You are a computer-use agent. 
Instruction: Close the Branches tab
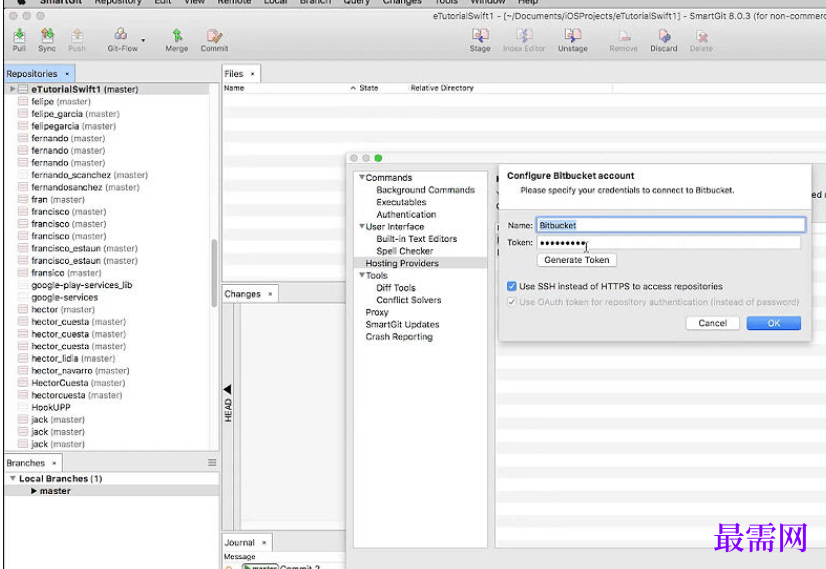pyautogui.click(x=54, y=463)
